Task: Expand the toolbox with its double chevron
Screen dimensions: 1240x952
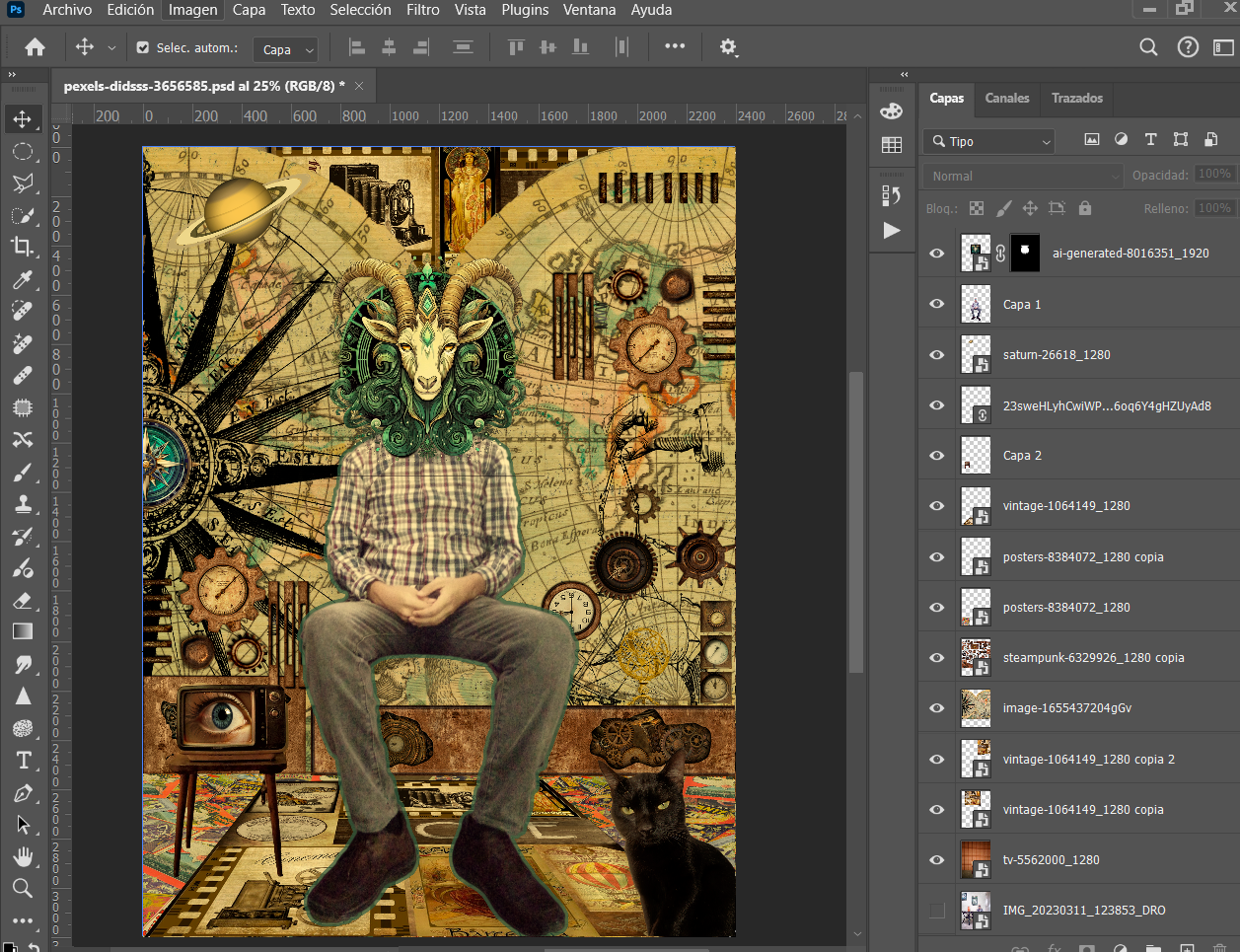Action: pyautogui.click(x=12, y=75)
